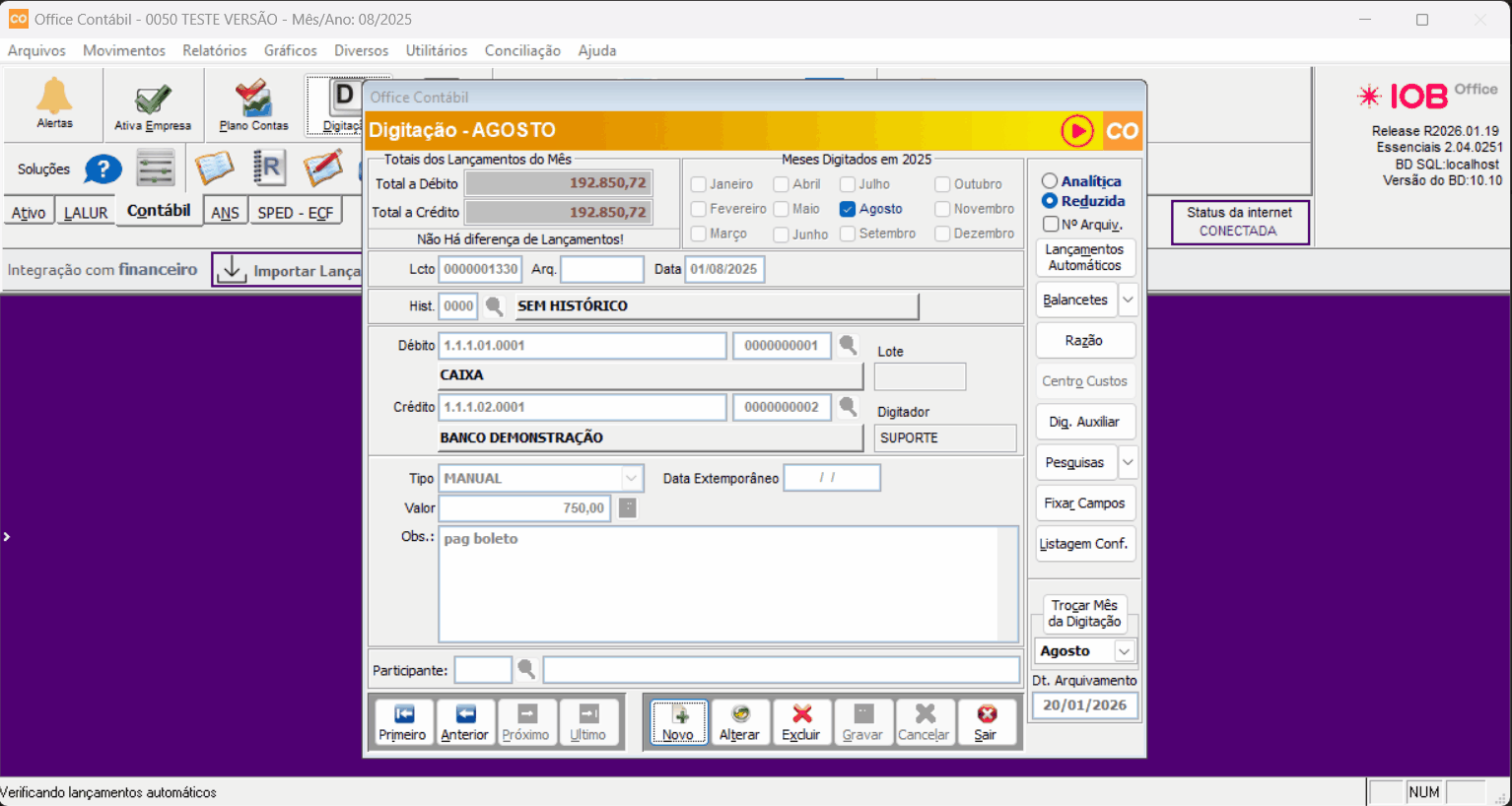
Task: Click the Lançamentos Automáticos button
Action: (1084, 257)
